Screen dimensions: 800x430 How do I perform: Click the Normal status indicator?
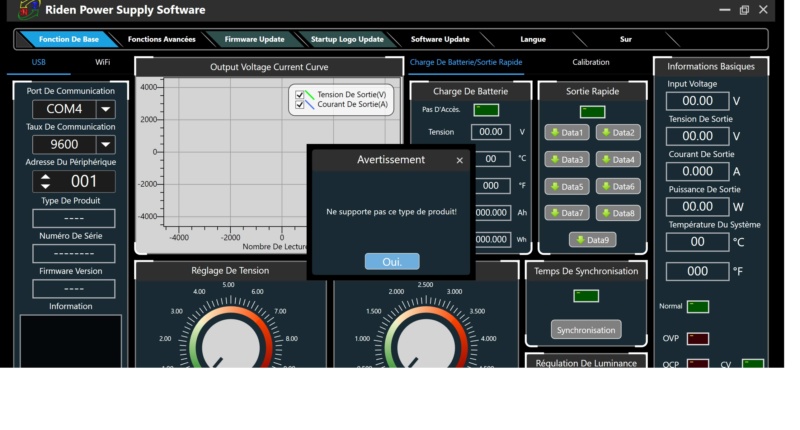[697, 307]
